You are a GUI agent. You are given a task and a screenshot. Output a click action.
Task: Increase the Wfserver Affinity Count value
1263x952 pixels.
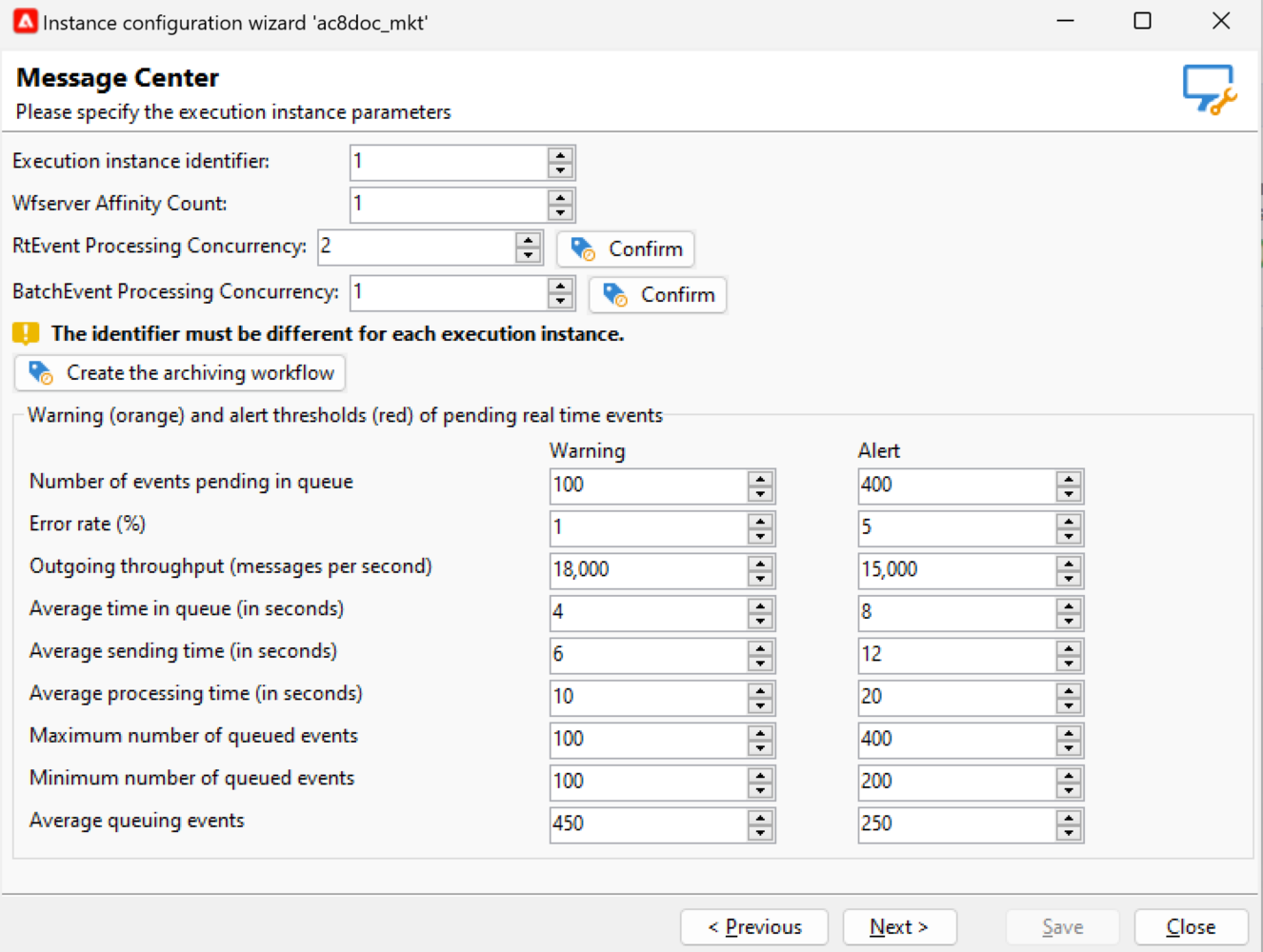(x=561, y=196)
